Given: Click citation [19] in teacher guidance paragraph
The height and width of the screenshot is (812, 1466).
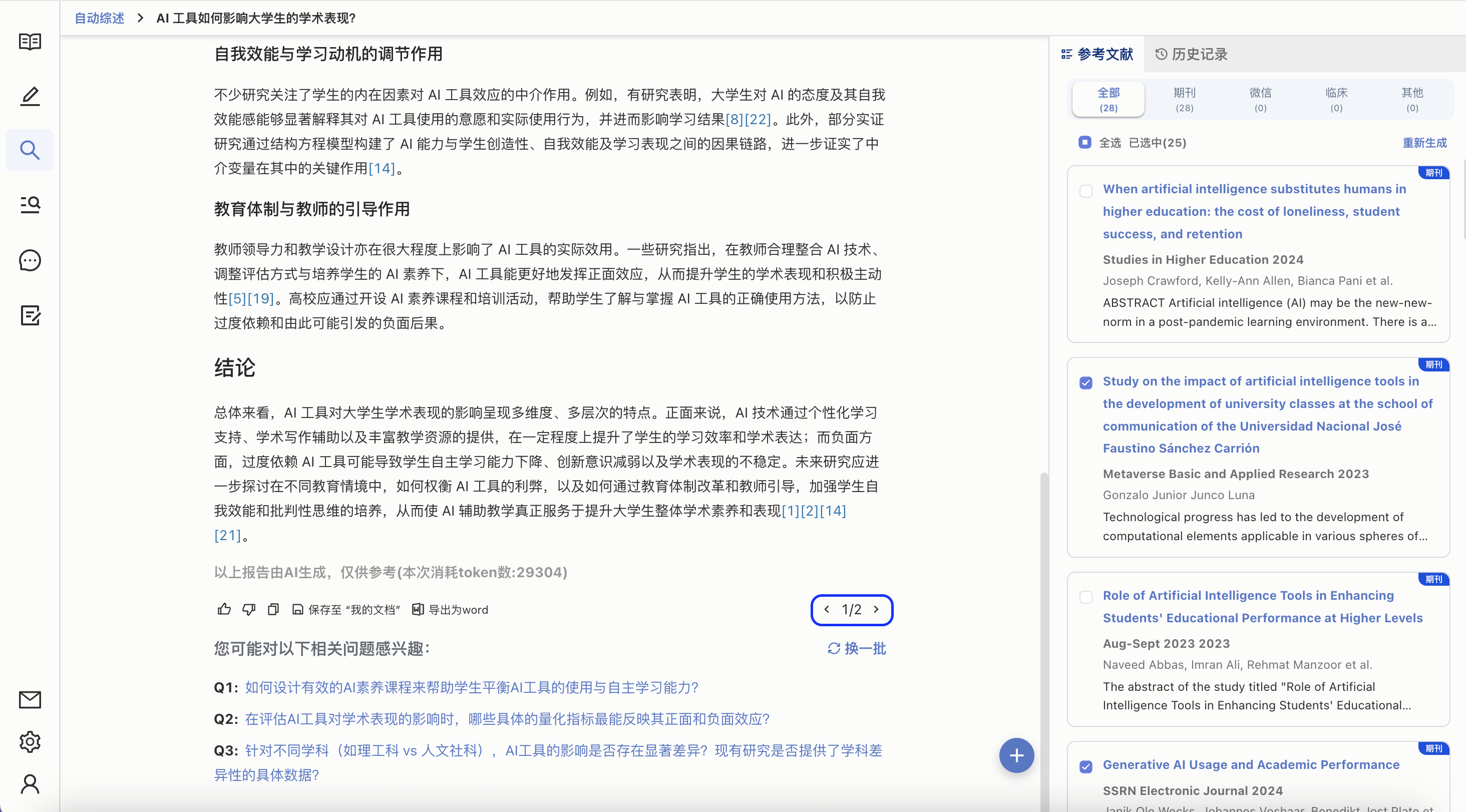Looking at the screenshot, I should click(x=261, y=298).
